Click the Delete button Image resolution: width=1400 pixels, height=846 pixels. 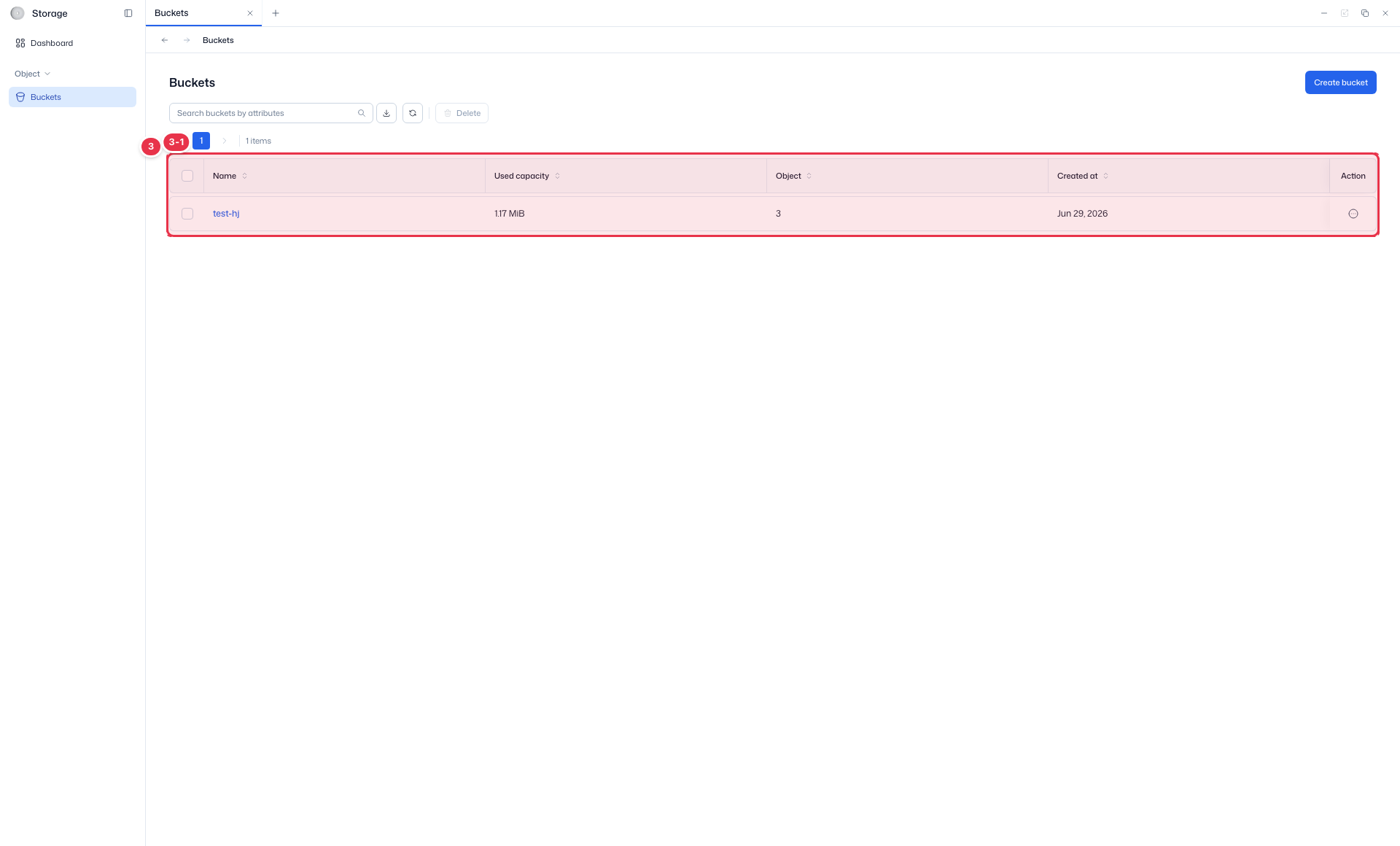click(462, 113)
